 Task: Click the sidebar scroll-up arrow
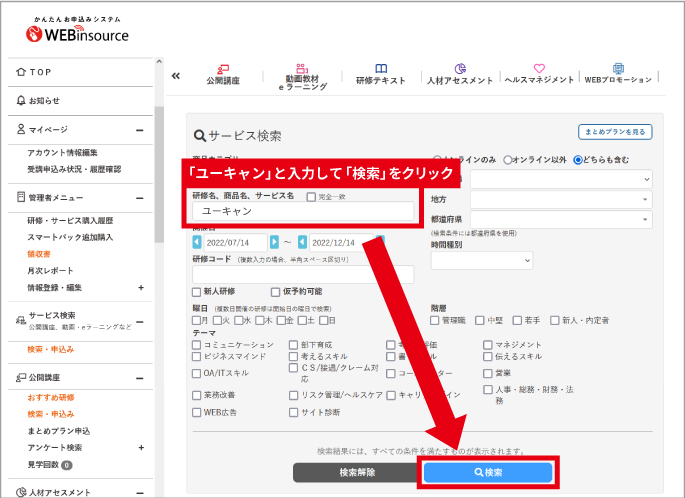(159, 62)
